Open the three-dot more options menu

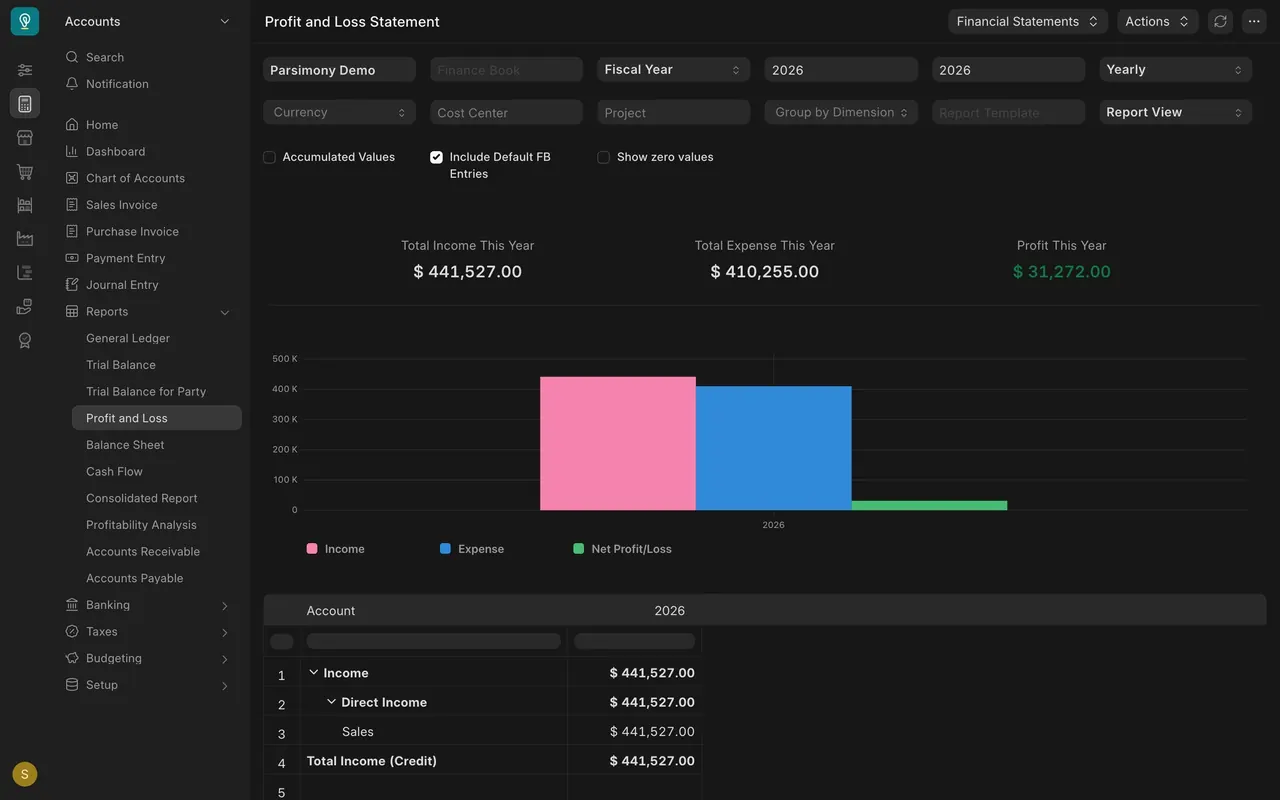tap(1254, 21)
